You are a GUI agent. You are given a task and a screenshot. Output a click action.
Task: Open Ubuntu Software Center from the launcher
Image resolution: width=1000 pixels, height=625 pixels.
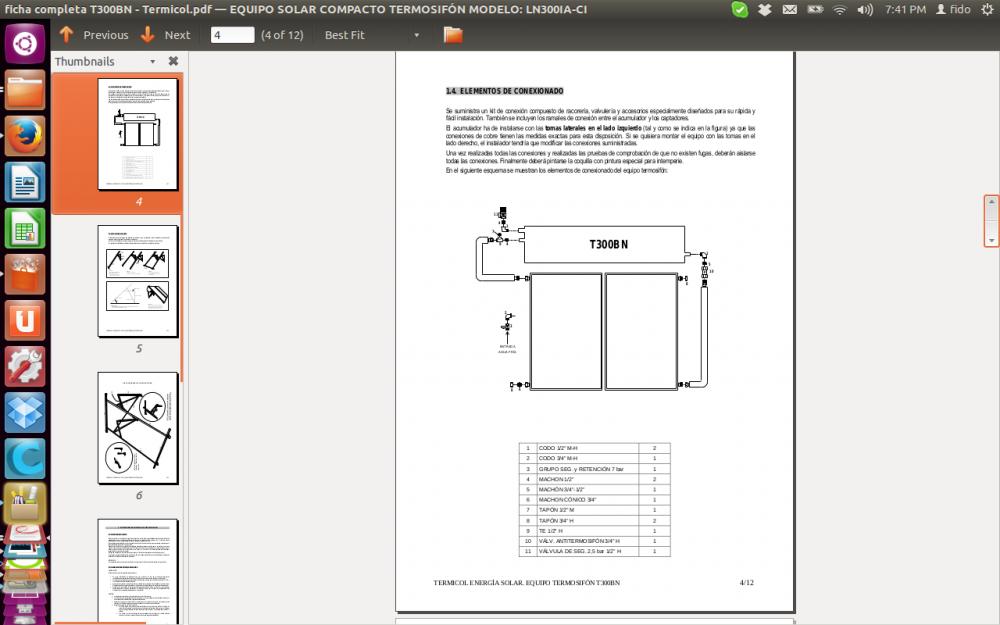[25, 274]
